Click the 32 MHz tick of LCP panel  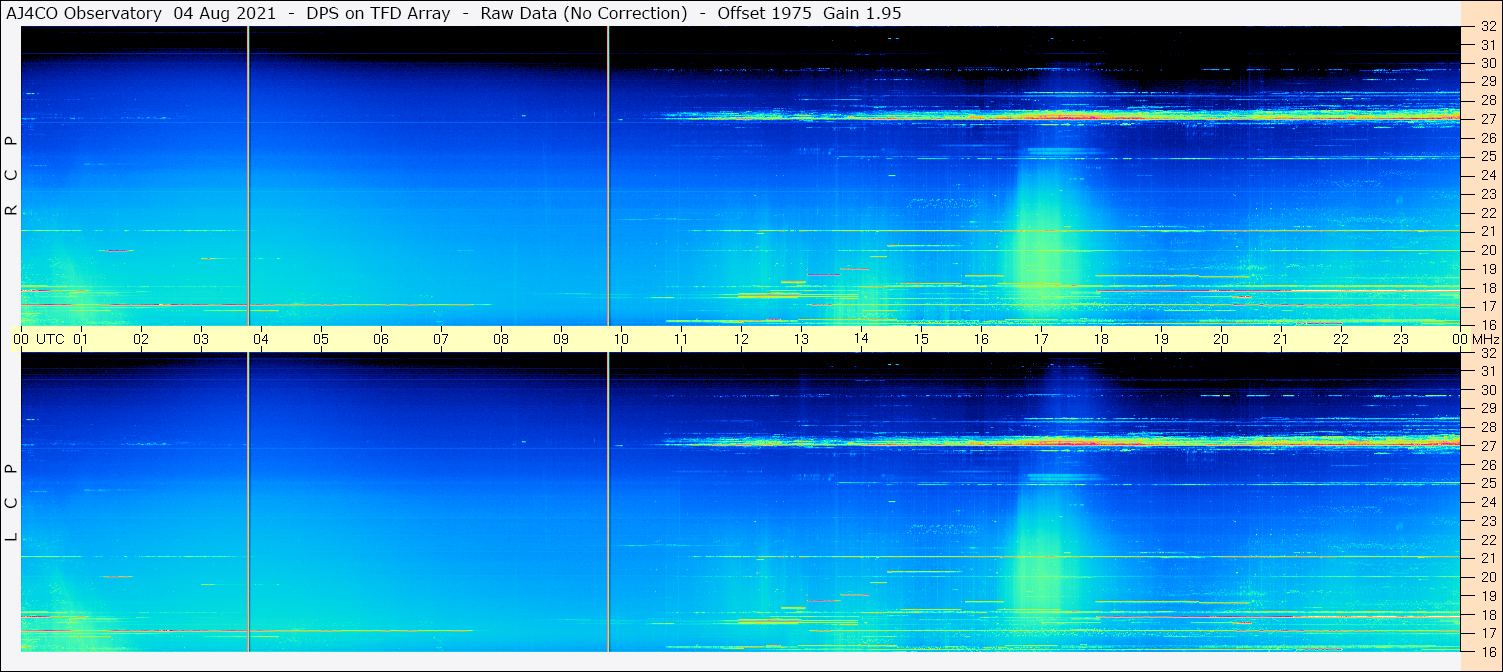tap(1488, 353)
